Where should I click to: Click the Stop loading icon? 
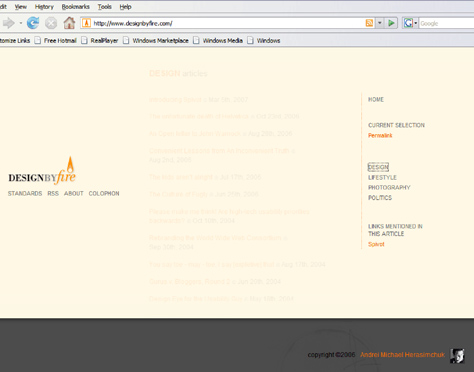click(51, 23)
